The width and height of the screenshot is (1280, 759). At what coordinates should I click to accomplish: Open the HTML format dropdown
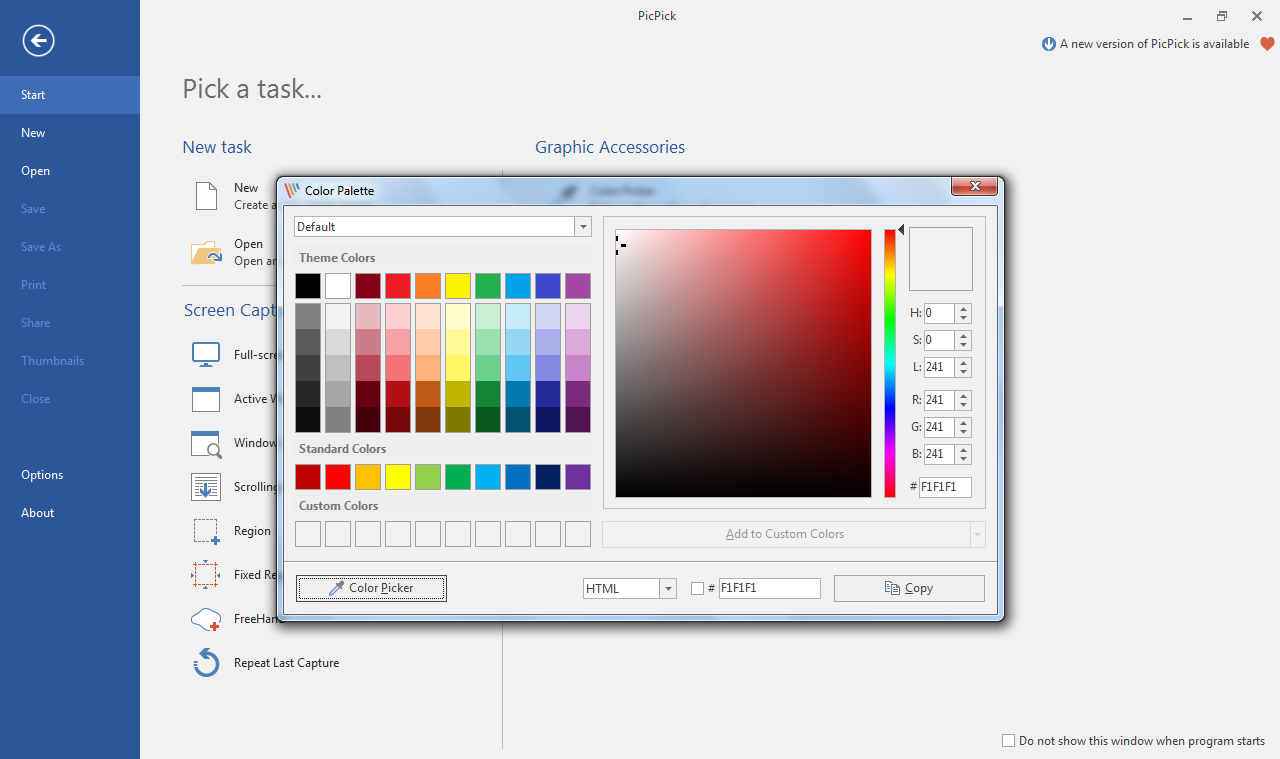[668, 589]
